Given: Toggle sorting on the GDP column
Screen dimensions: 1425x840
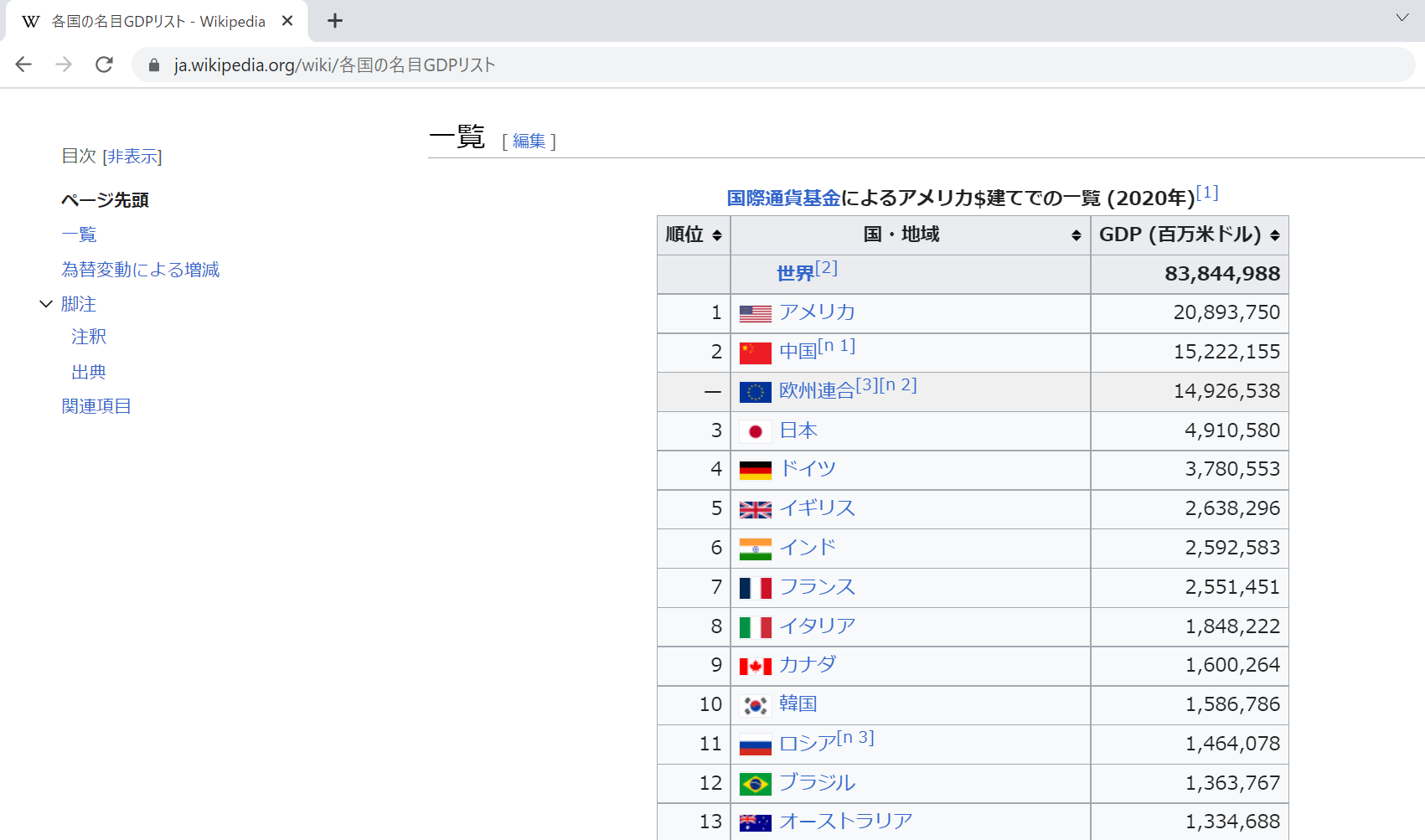Looking at the screenshot, I should coord(1275,235).
